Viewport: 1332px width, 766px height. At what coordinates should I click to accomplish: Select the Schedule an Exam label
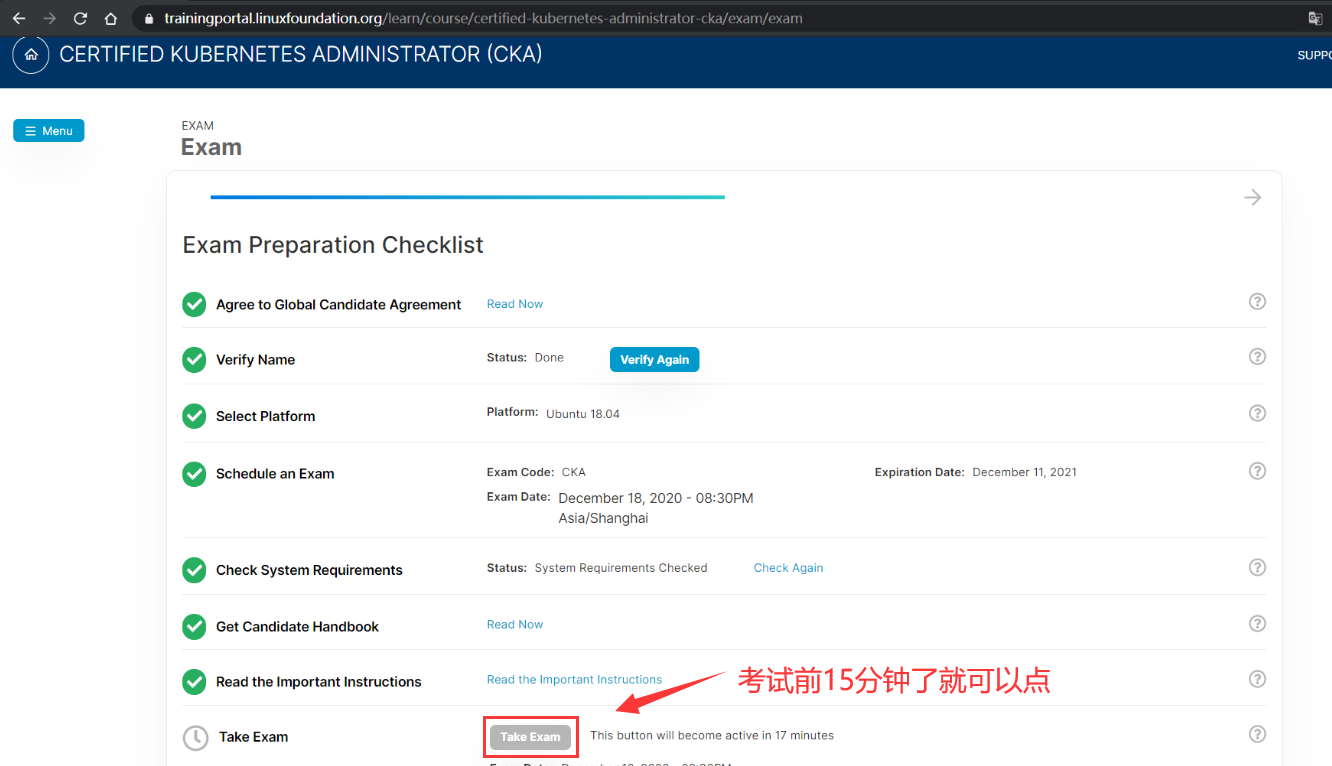click(275, 474)
